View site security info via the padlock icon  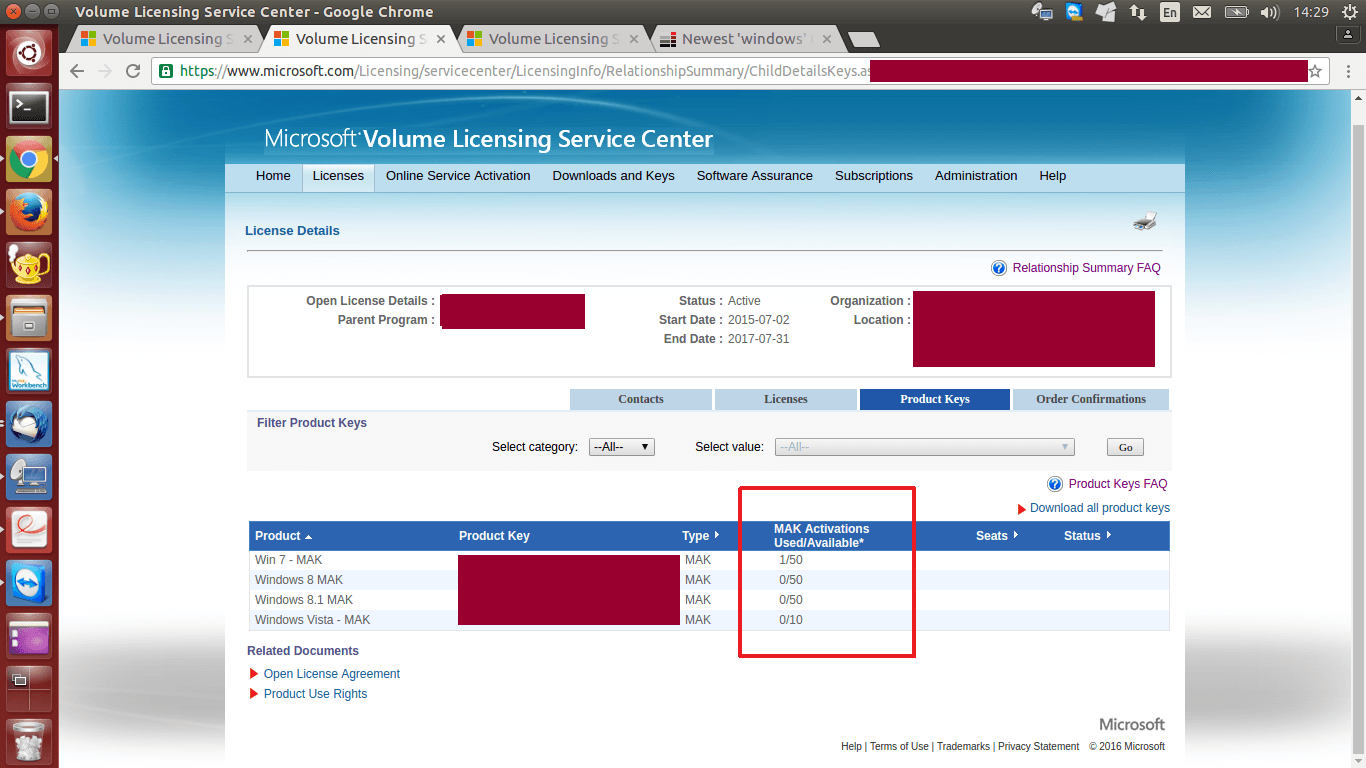[x=166, y=71]
